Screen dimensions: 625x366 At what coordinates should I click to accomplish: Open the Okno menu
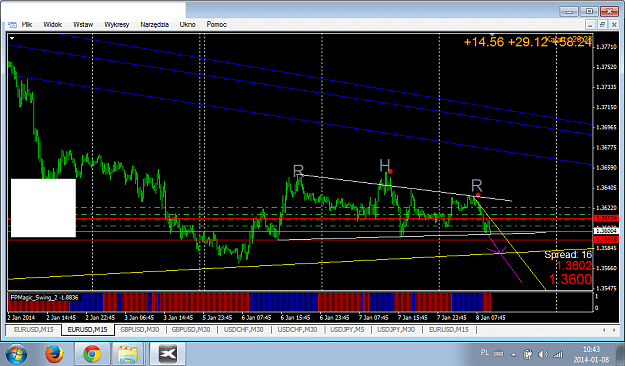[x=187, y=25]
